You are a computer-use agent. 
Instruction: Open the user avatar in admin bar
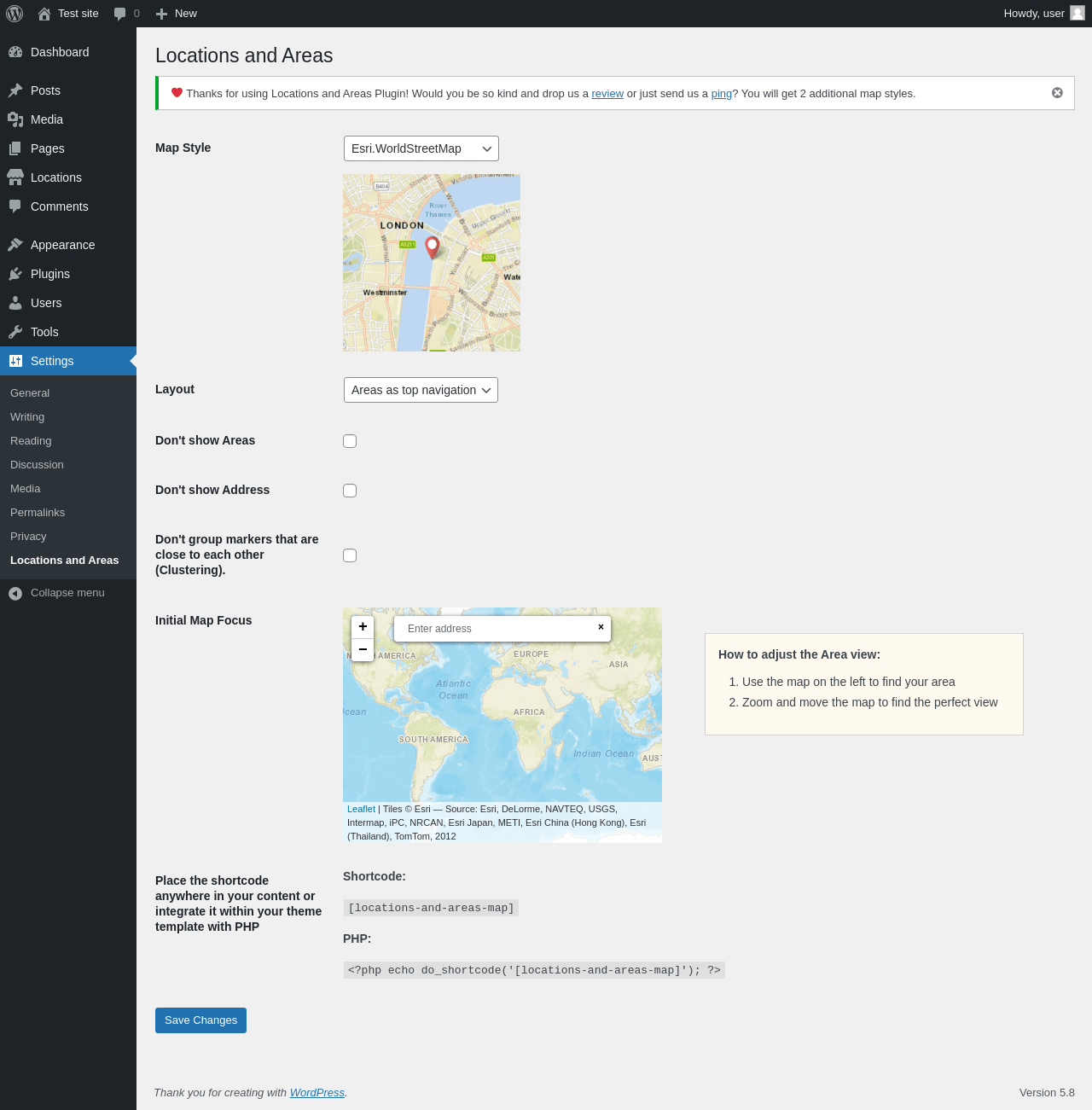point(1077,13)
